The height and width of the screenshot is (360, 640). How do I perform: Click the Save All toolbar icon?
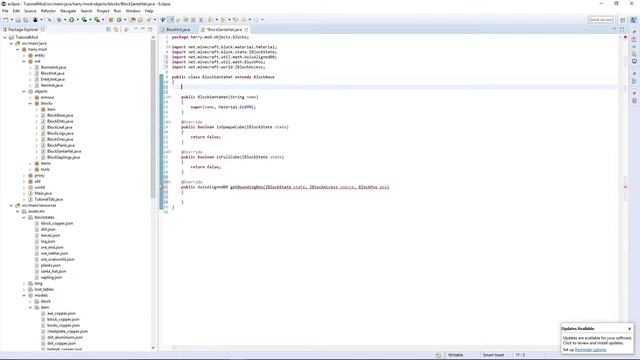coord(26,20)
